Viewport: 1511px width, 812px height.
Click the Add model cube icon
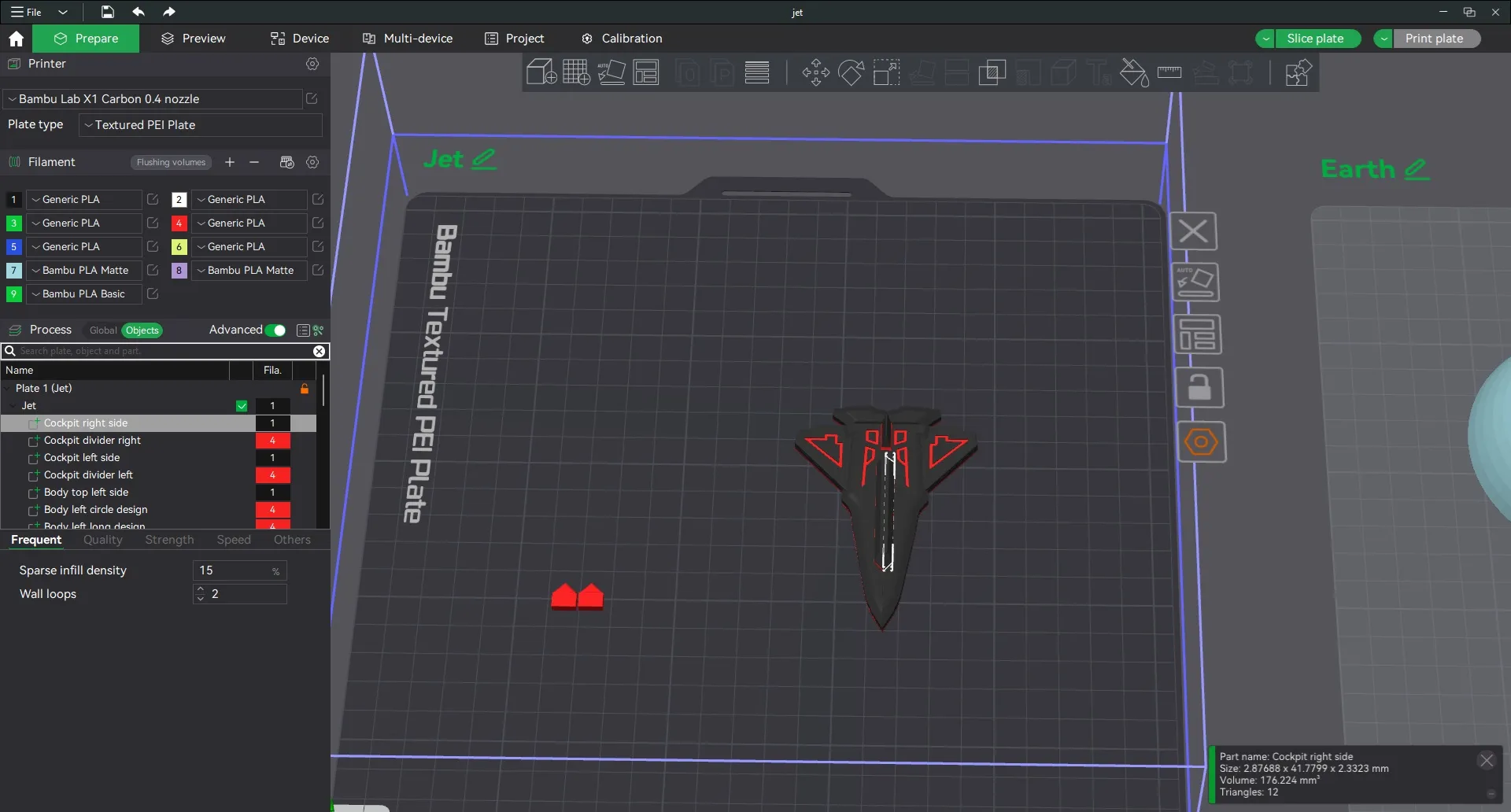[541, 72]
